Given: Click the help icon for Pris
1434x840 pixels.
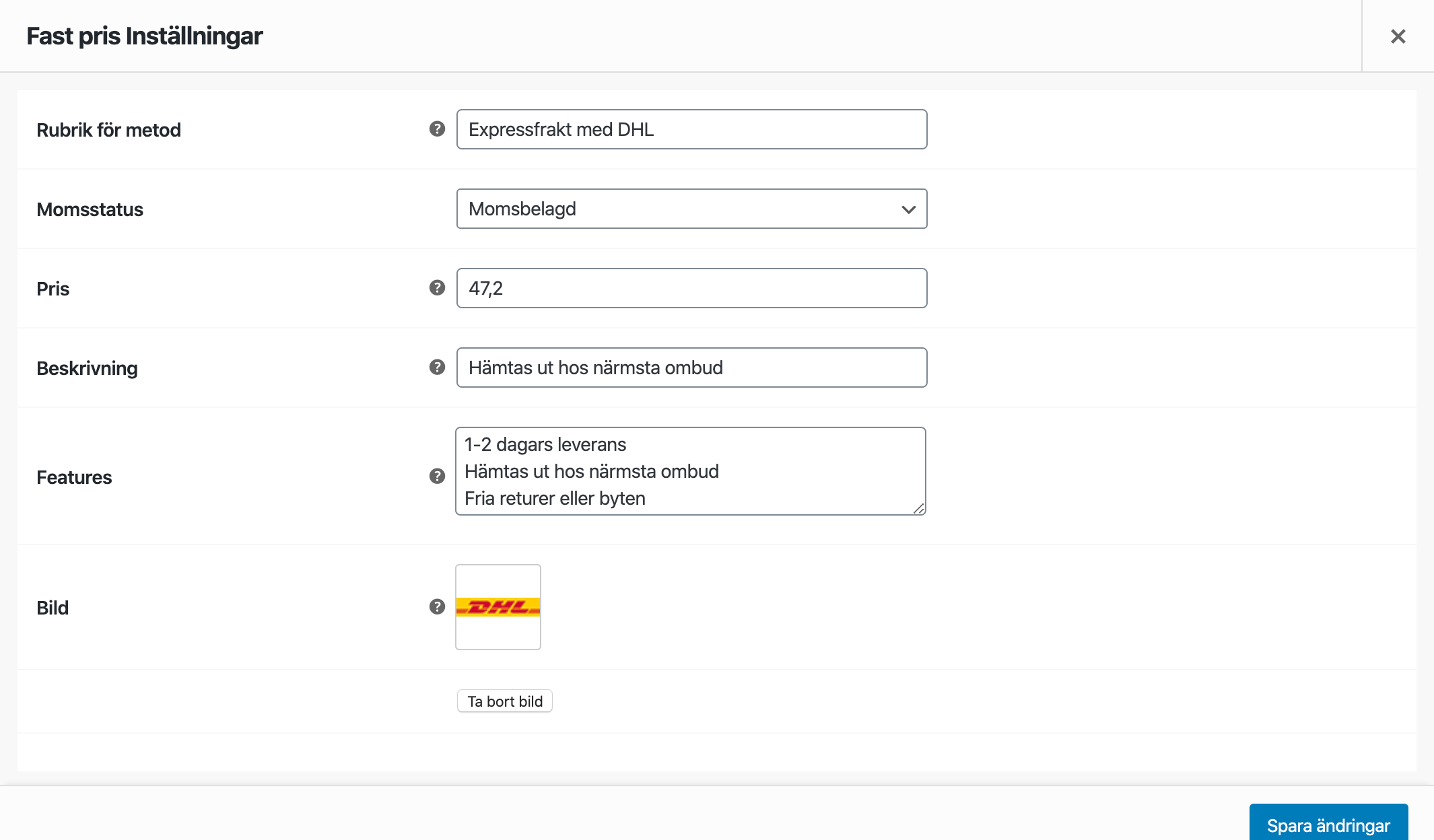Looking at the screenshot, I should tap(437, 288).
